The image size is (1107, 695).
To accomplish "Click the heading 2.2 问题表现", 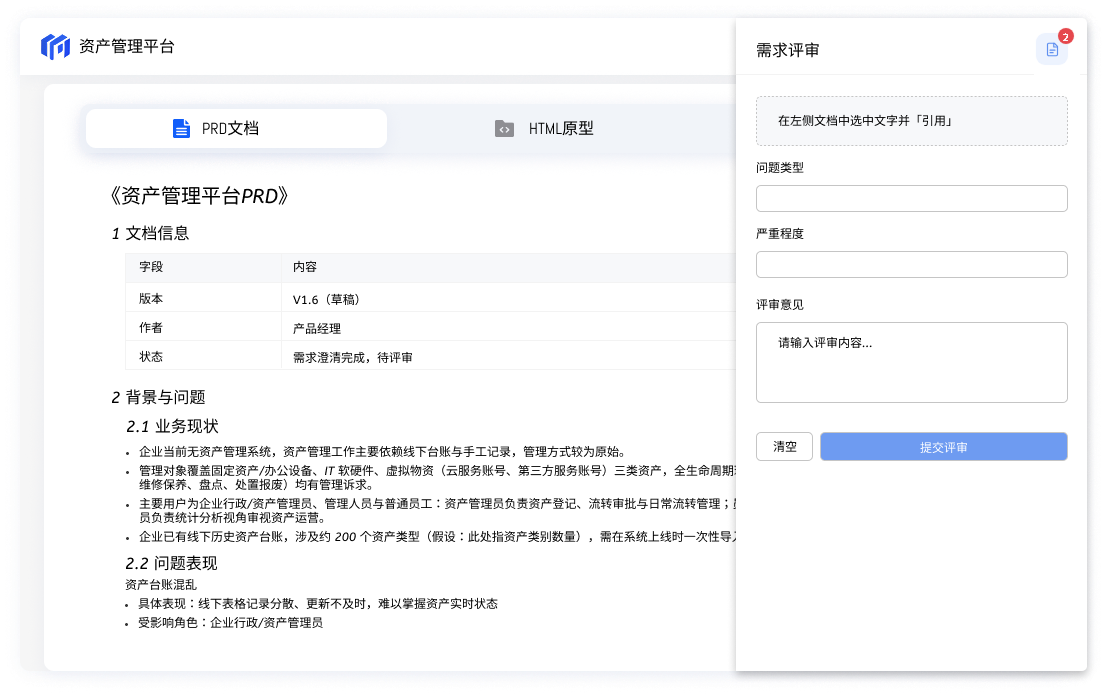I will [172, 563].
